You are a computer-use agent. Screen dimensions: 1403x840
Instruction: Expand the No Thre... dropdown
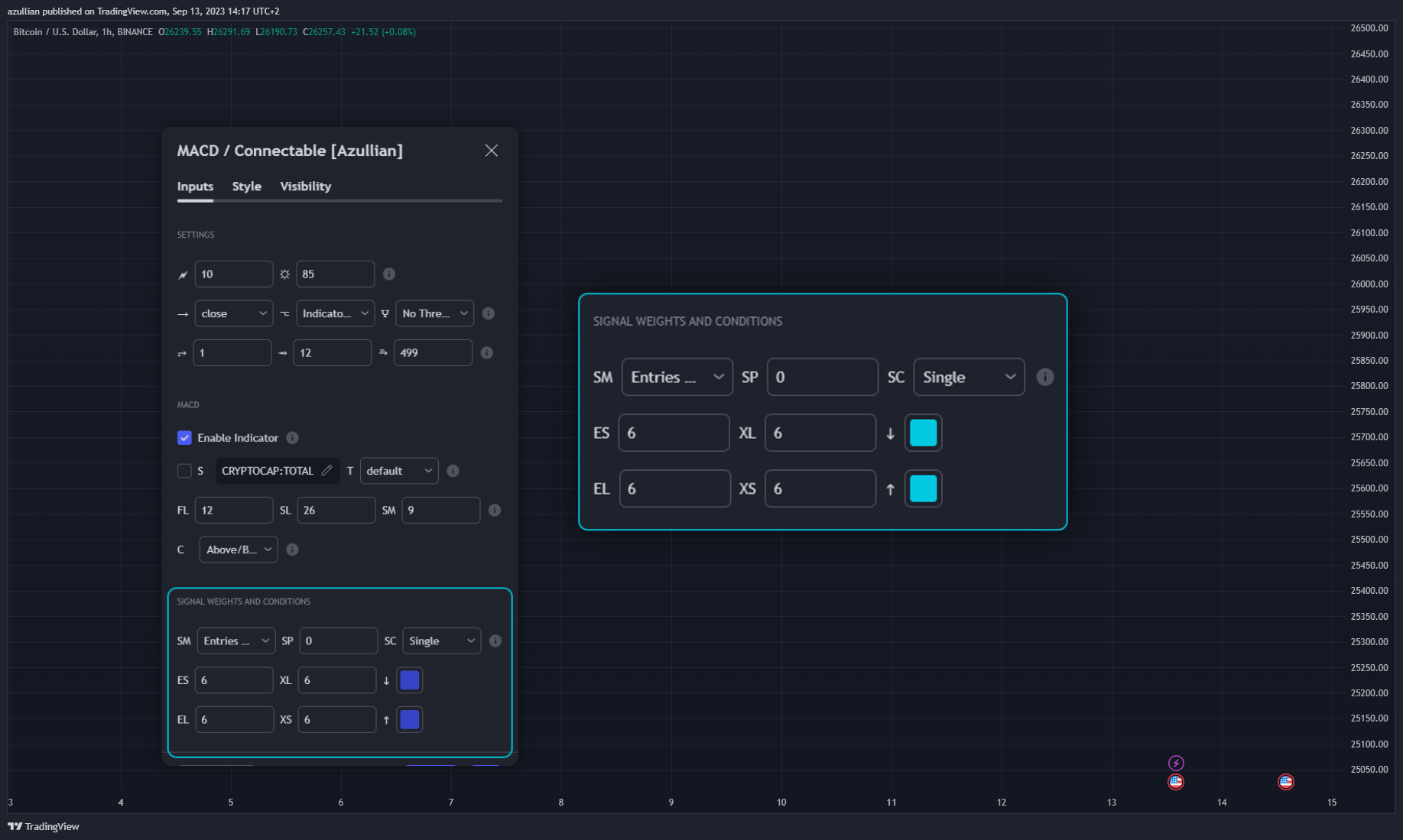[x=434, y=313]
